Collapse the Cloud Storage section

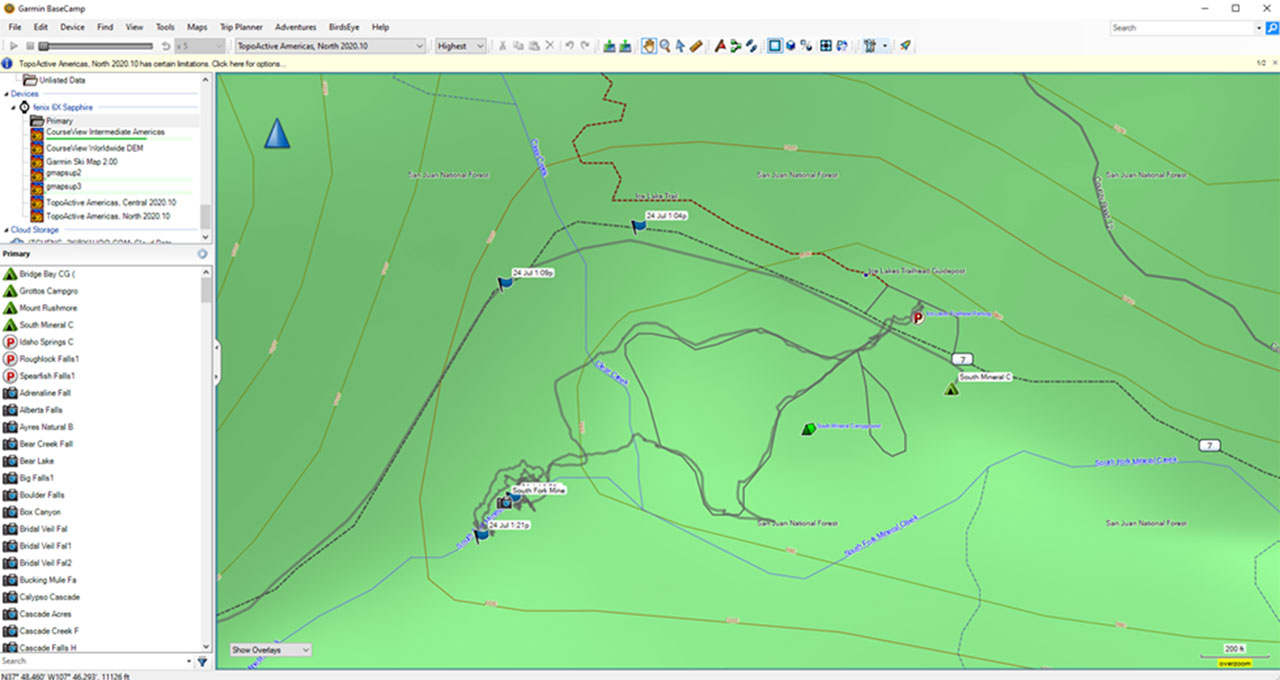pos(5,230)
